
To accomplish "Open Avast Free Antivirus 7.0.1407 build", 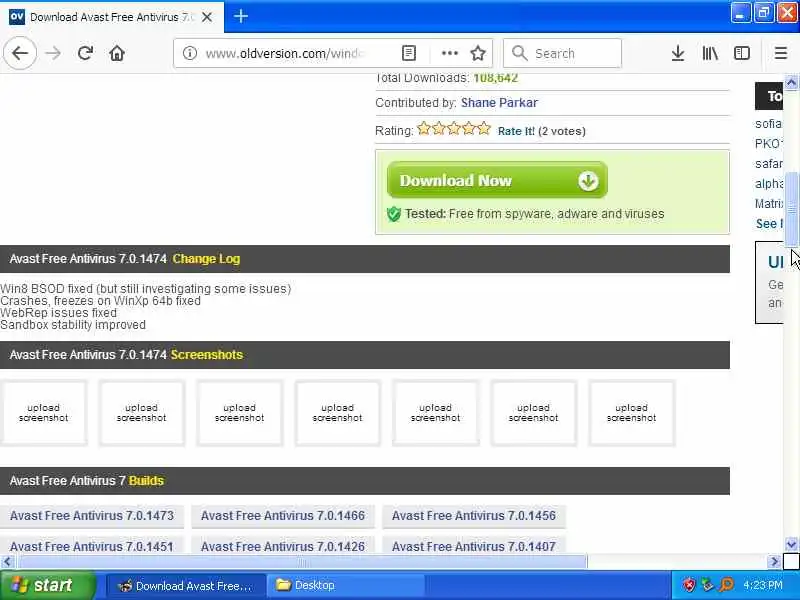I will tap(474, 546).
